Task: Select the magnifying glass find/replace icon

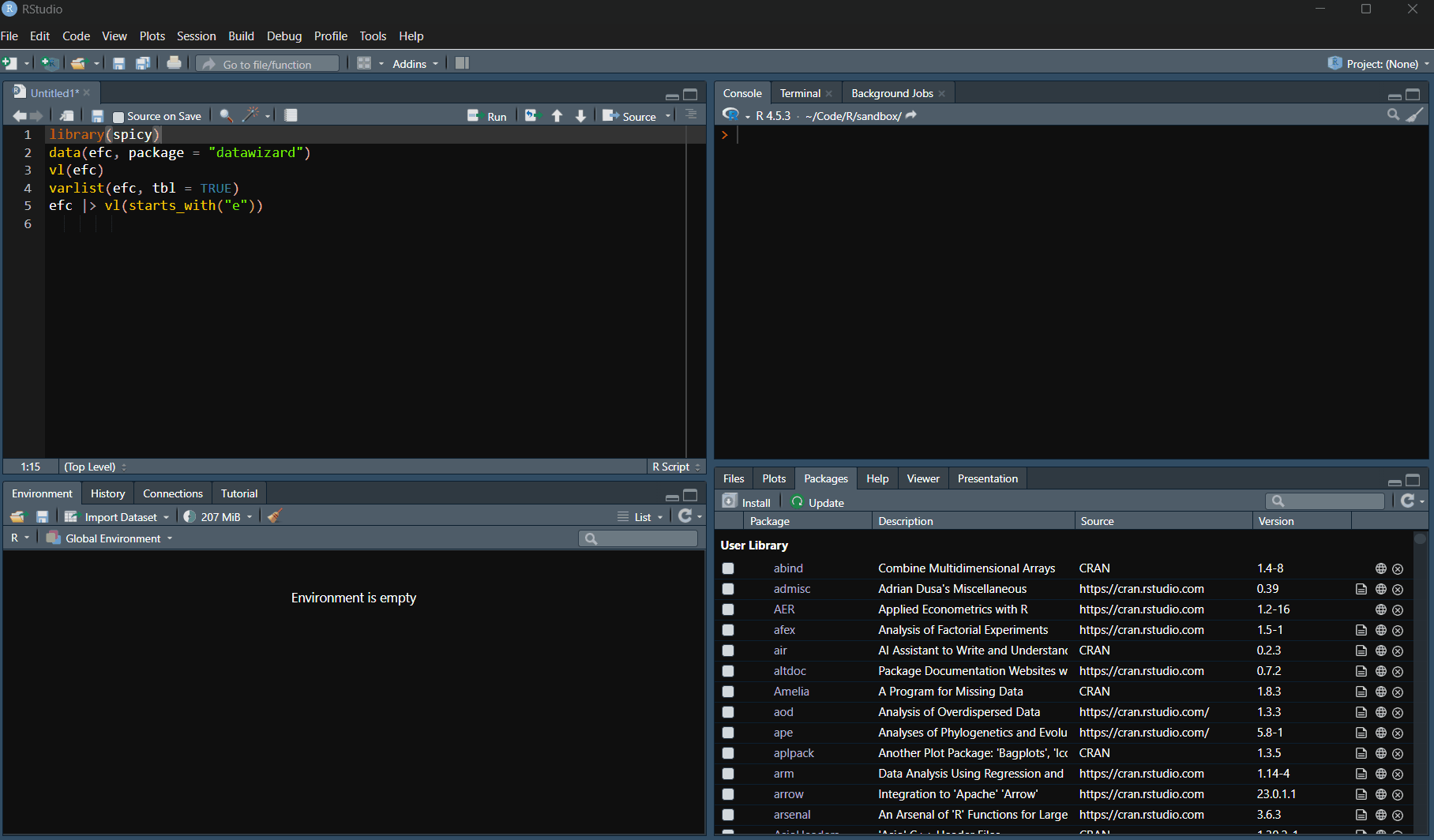Action: coord(225,115)
